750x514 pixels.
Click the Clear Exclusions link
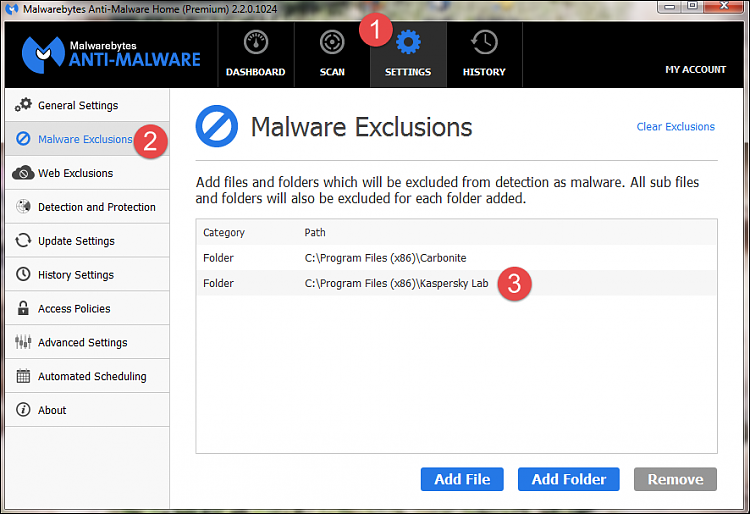[x=675, y=127]
